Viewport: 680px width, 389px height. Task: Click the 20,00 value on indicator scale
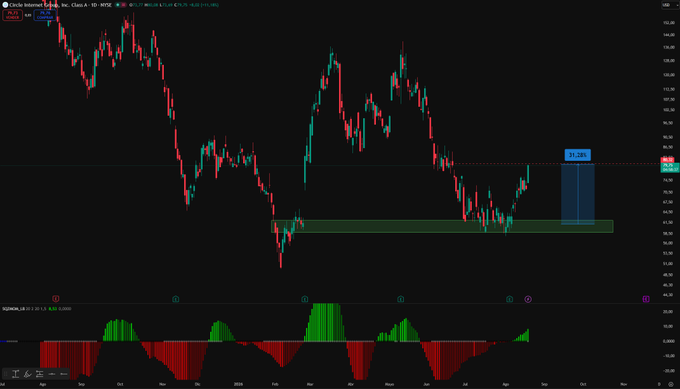coord(669,312)
